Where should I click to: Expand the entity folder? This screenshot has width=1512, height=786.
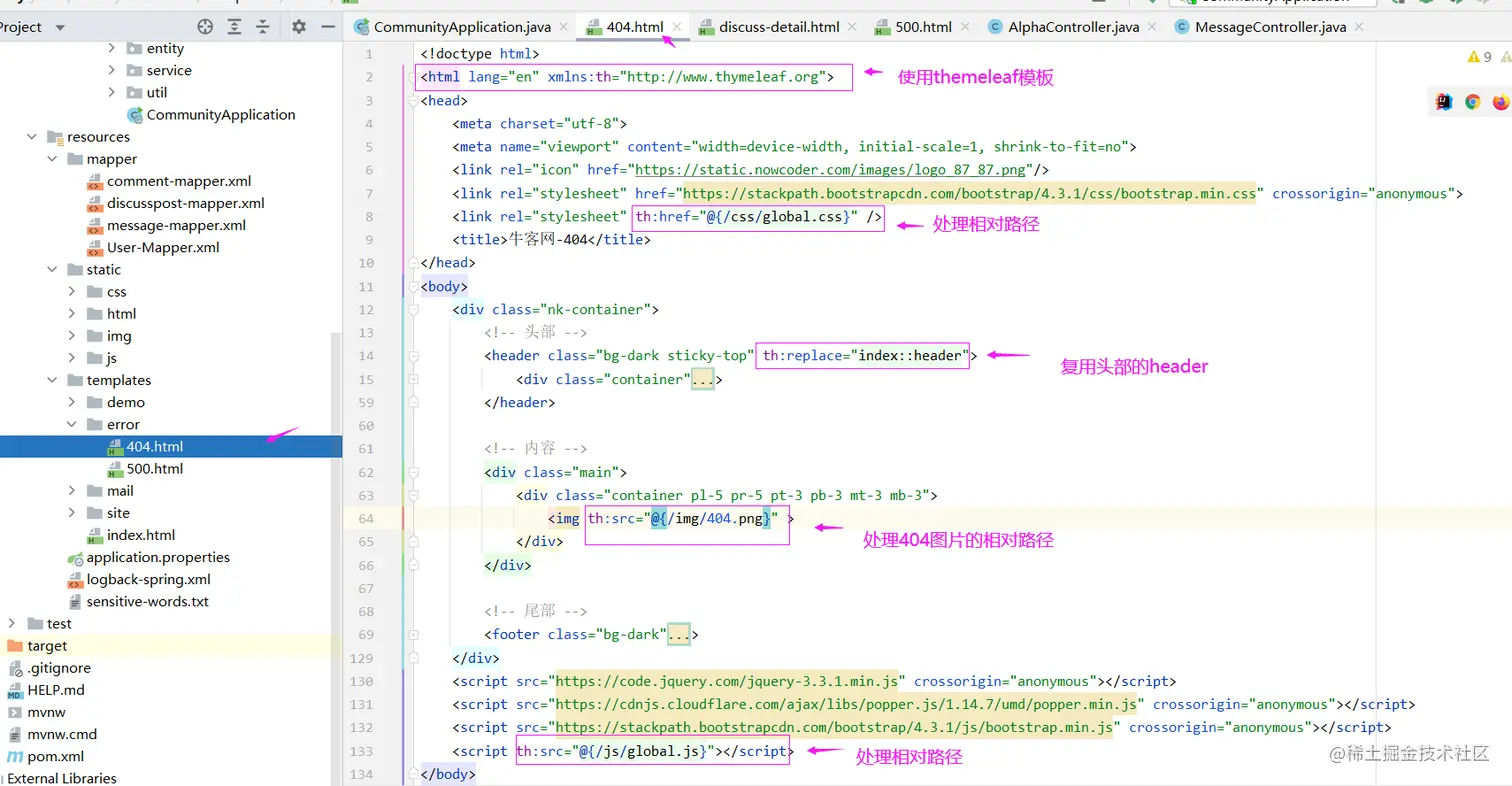[112, 48]
